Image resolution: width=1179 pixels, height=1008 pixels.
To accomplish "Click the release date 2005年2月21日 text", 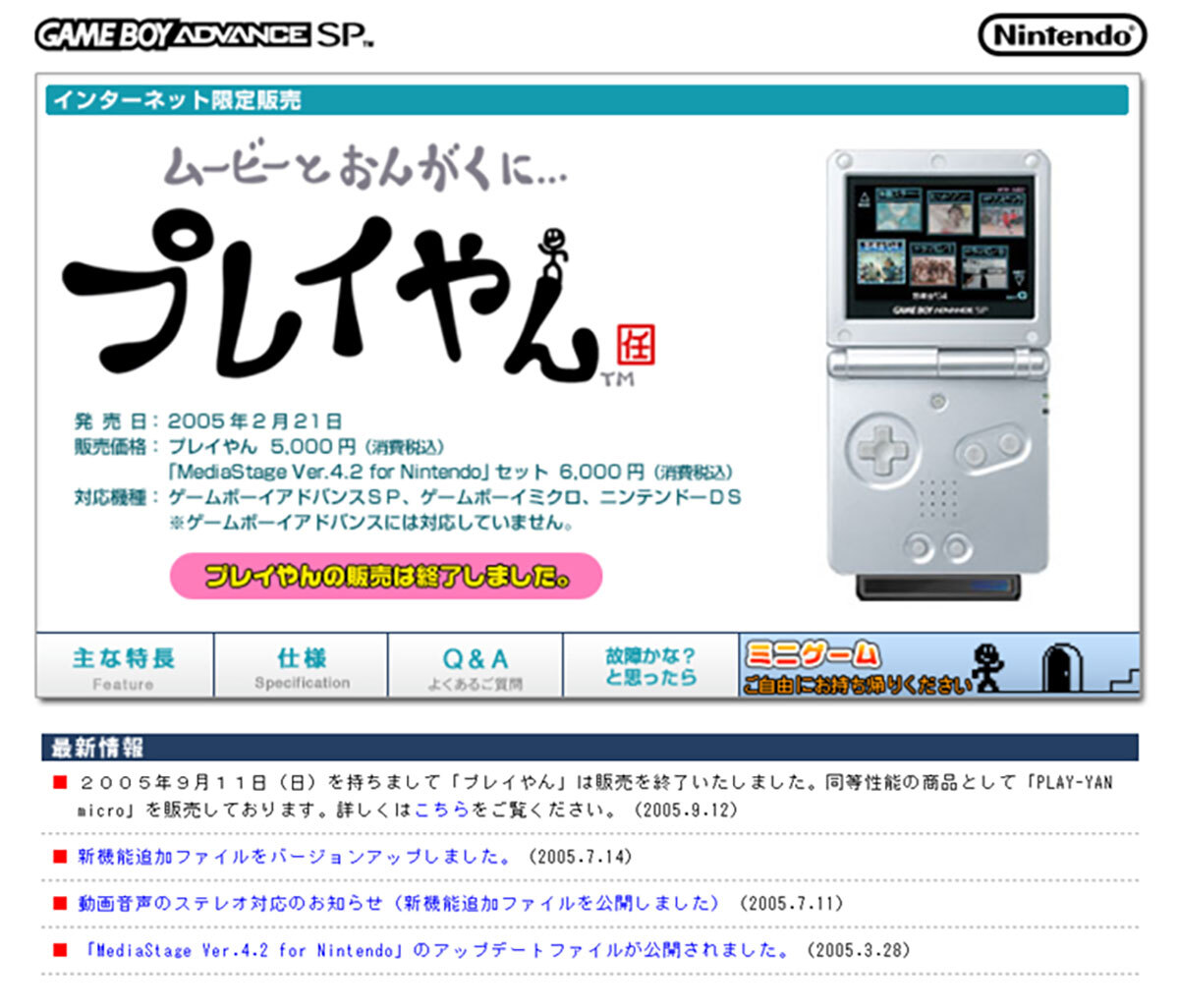I will (x=254, y=421).
